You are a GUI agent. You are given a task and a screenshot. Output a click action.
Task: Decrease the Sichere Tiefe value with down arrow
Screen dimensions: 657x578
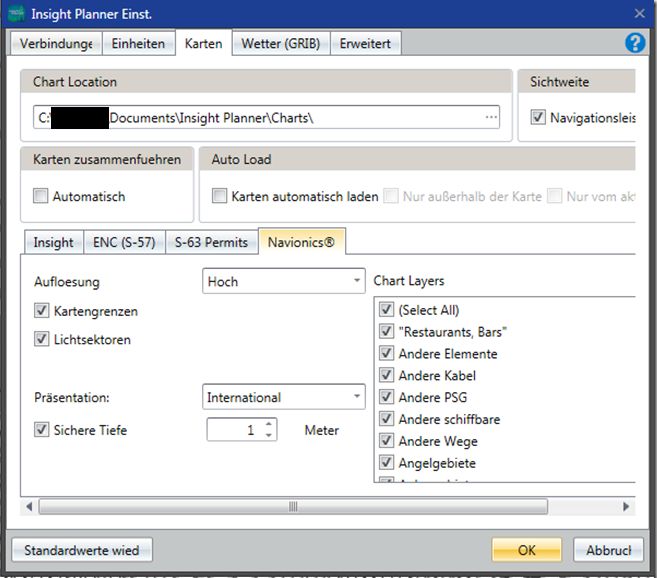268,435
